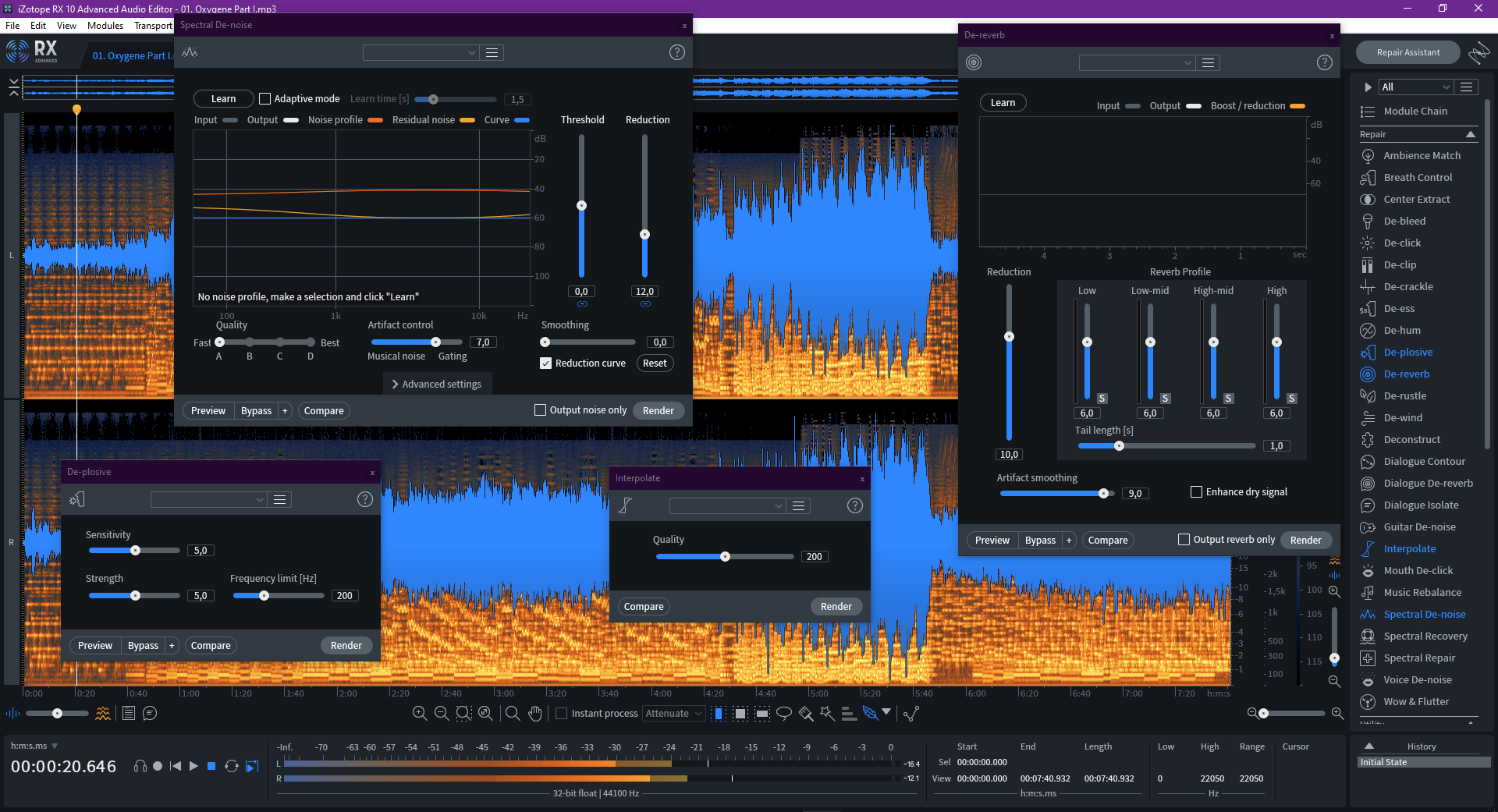Expand Advanced settings in Spectral De-noise
1498x812 pixels.
click(x=437, y=384)
